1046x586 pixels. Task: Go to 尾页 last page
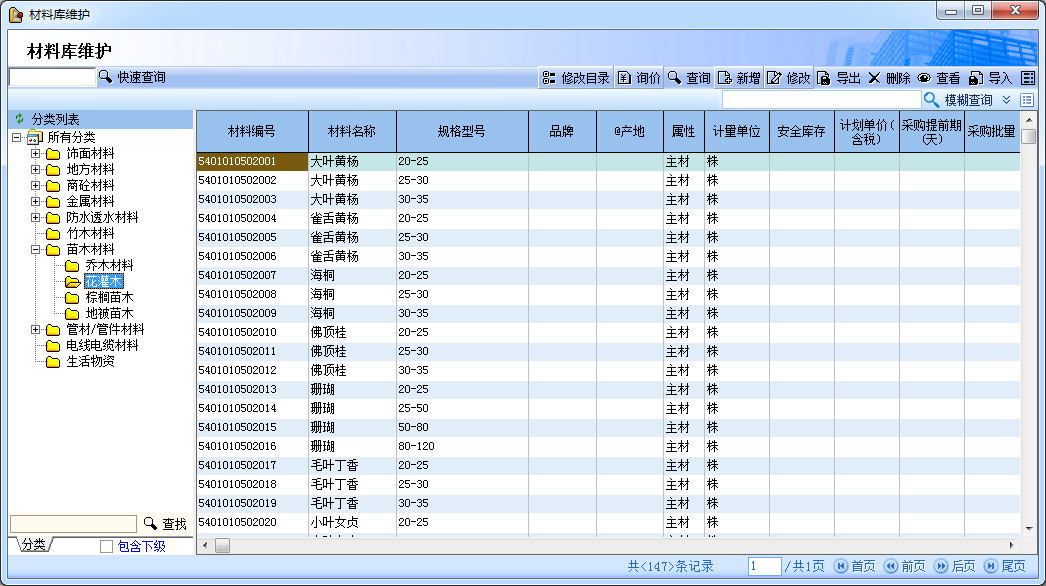coord(1005,566)
